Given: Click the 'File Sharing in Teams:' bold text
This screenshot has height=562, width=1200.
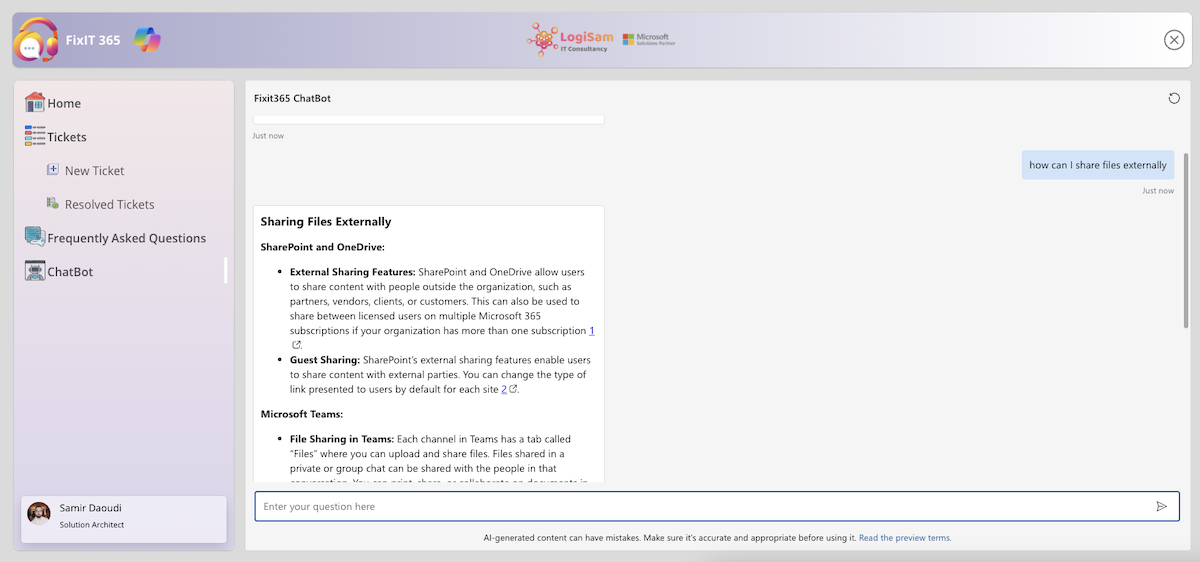Looking at the screenshot, I should coord(341,439).
